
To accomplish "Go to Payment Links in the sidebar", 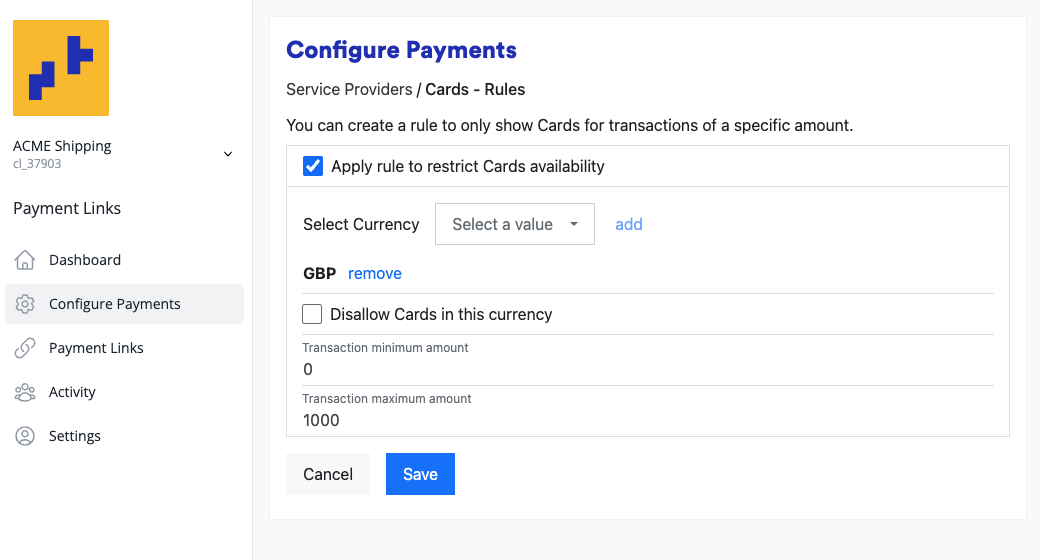I will coord(96,348).
